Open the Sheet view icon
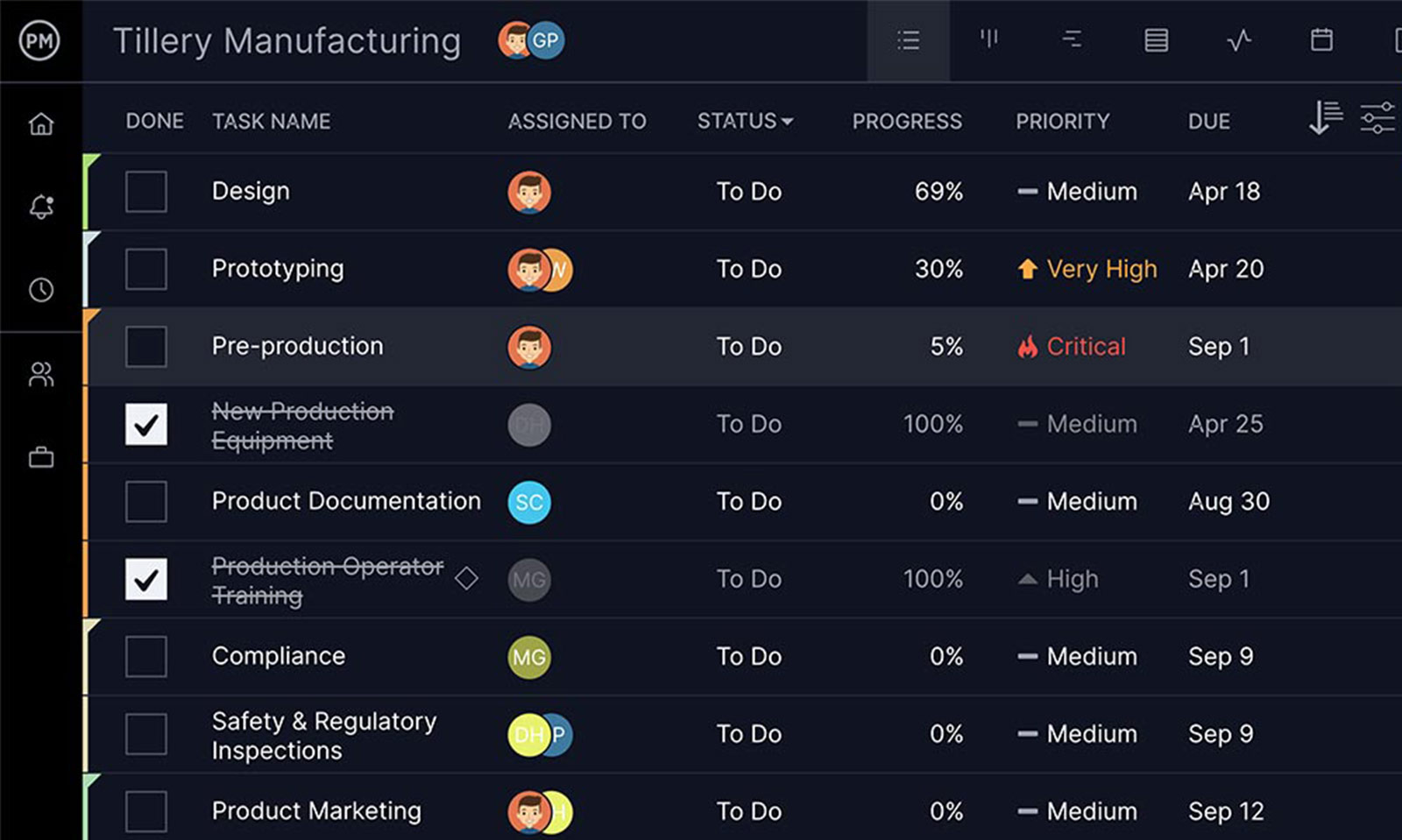Screen dimensions: 1402x840 1155,40
